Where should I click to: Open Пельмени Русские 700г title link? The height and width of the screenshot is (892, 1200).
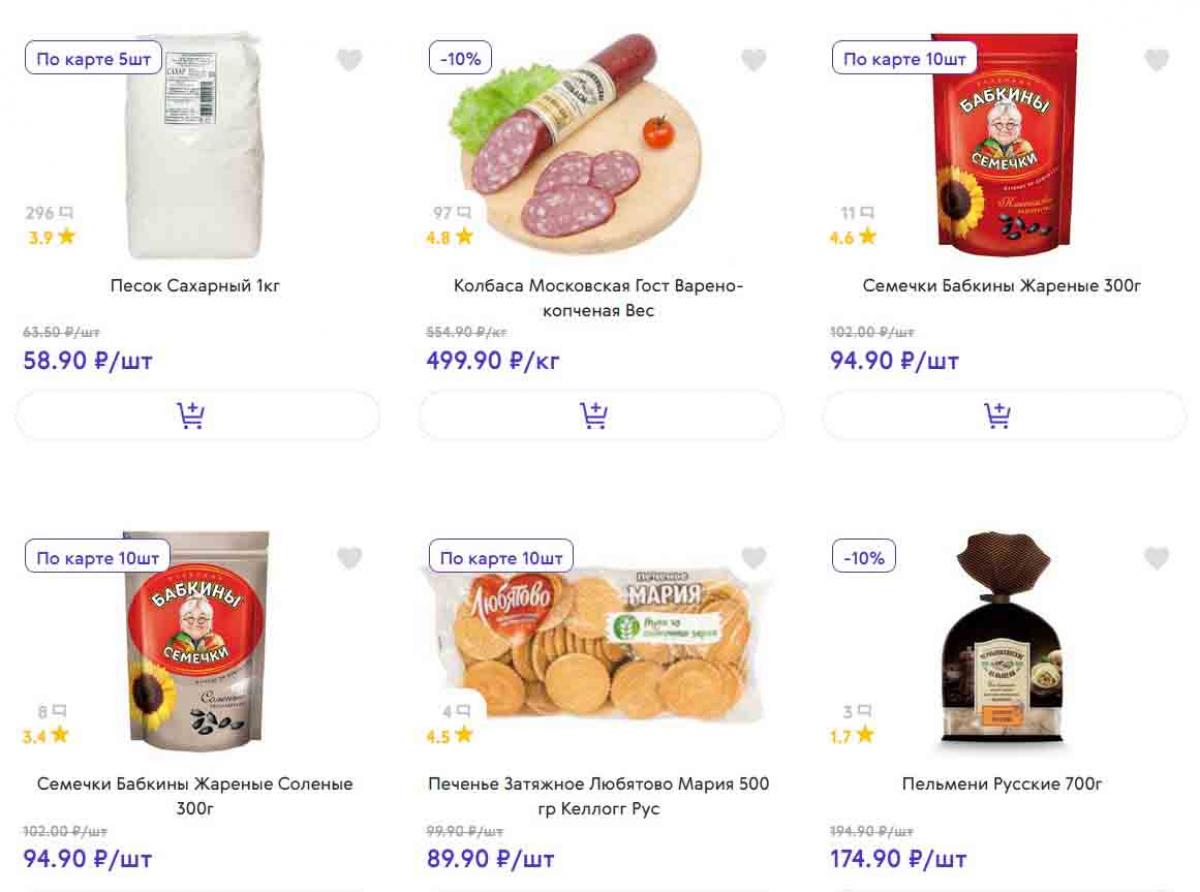pyautogui.click(x=1002, y=784)
